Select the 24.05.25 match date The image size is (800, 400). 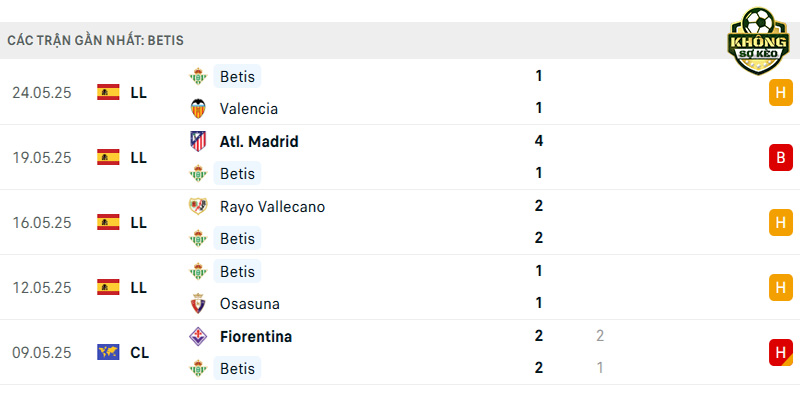click(x=42, y=93)
